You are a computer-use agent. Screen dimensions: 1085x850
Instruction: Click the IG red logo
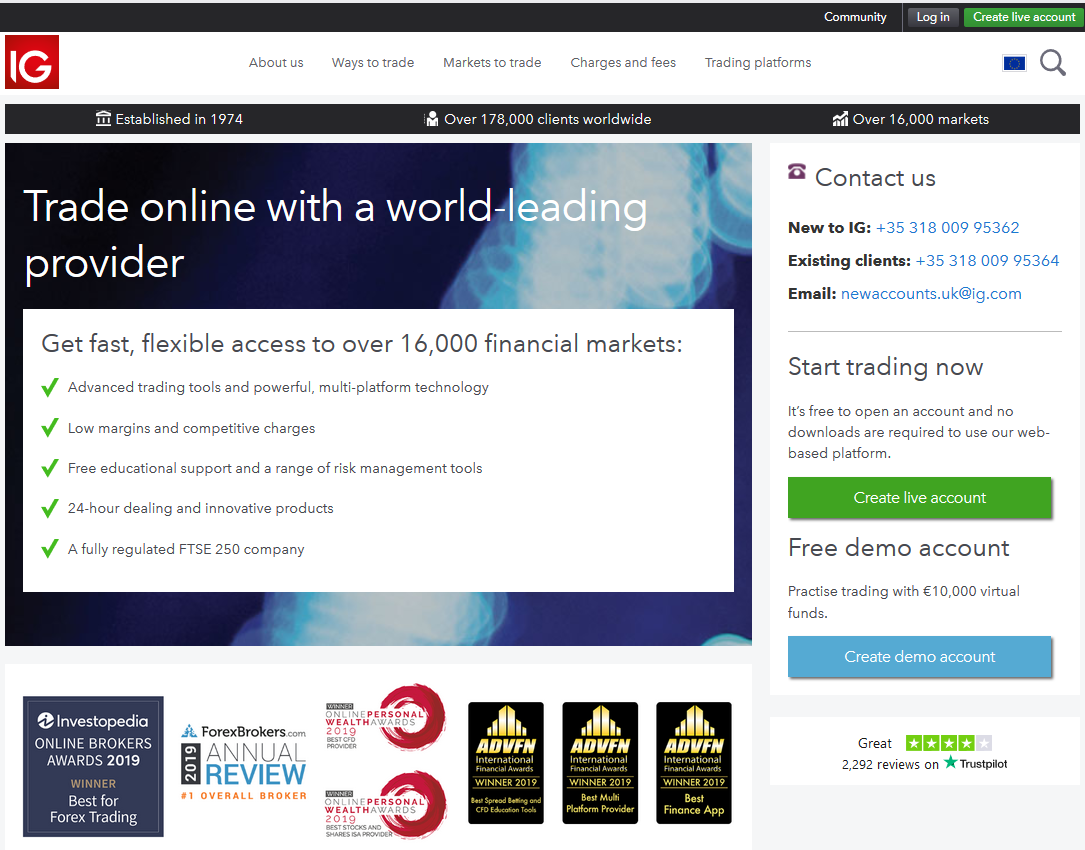click(x=32, y=62)
